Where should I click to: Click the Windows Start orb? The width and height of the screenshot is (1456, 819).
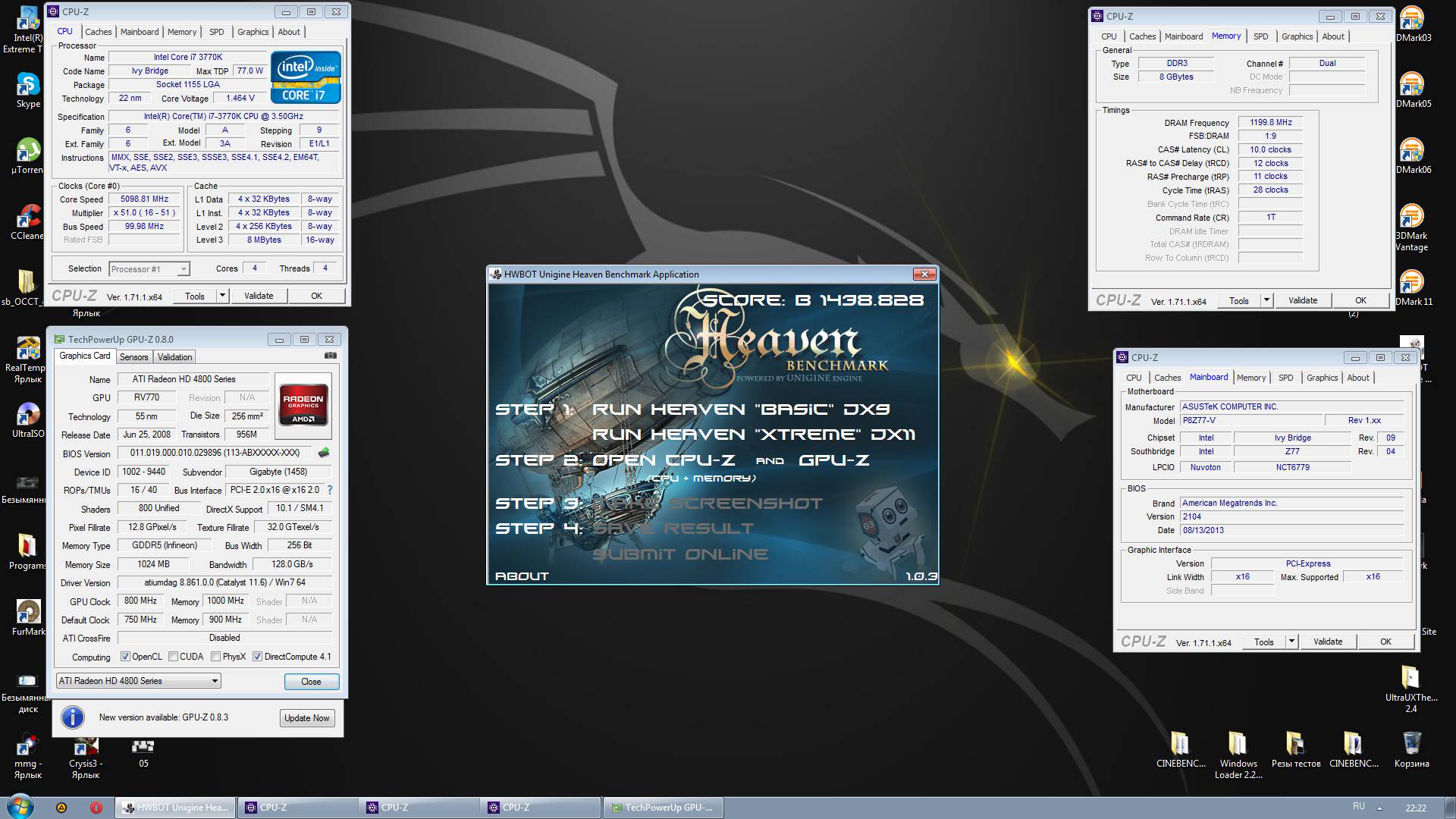pyautogui.click(x=20, y=807)
